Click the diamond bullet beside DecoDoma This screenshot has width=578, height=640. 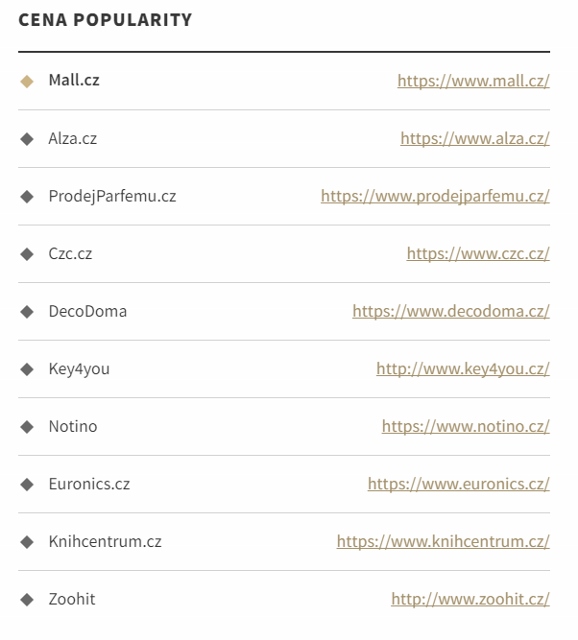point(27,312)
